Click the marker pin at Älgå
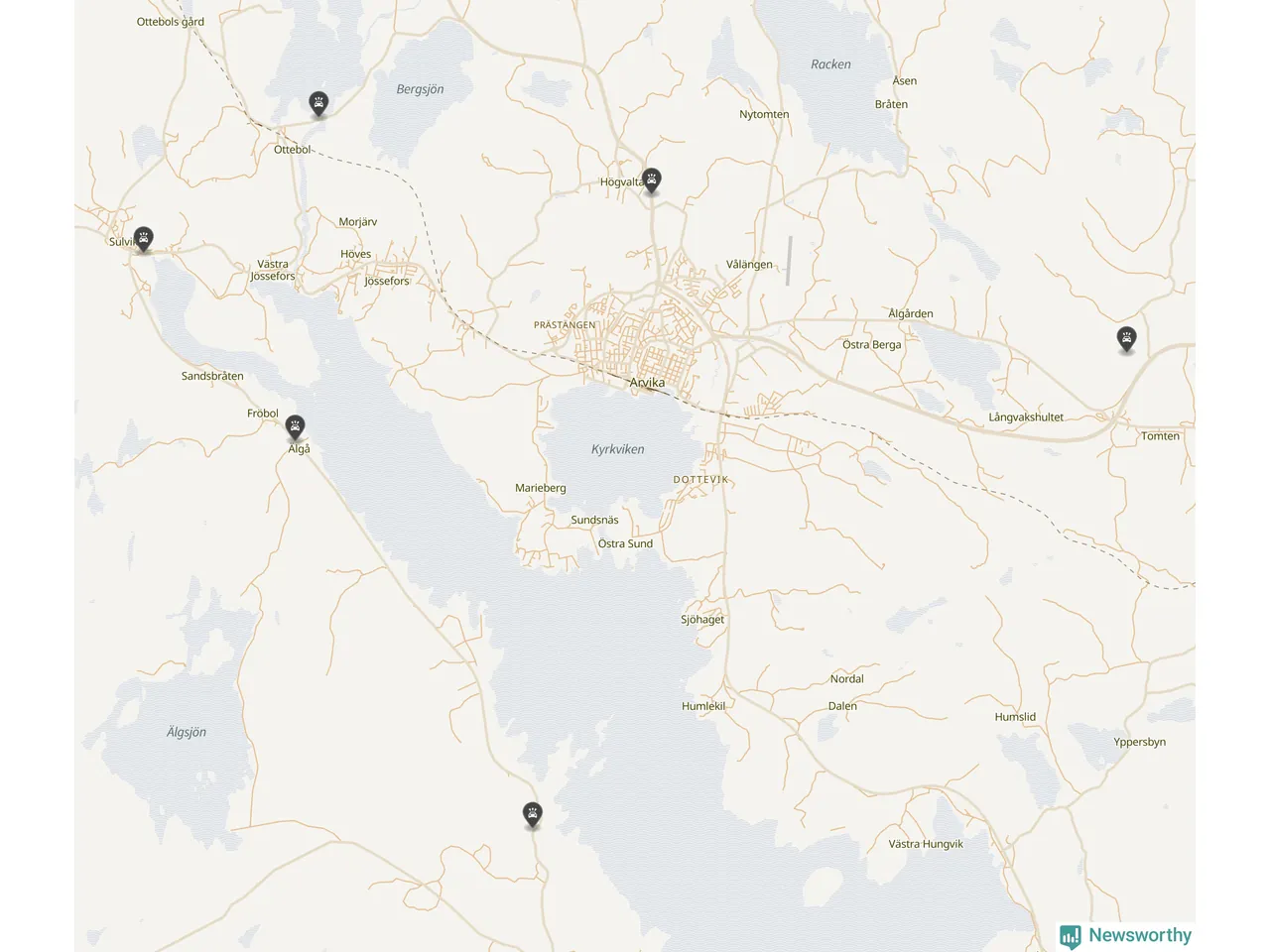This screenshot has height=952, width=1270. pyautogui.click(x=295, y=427)
